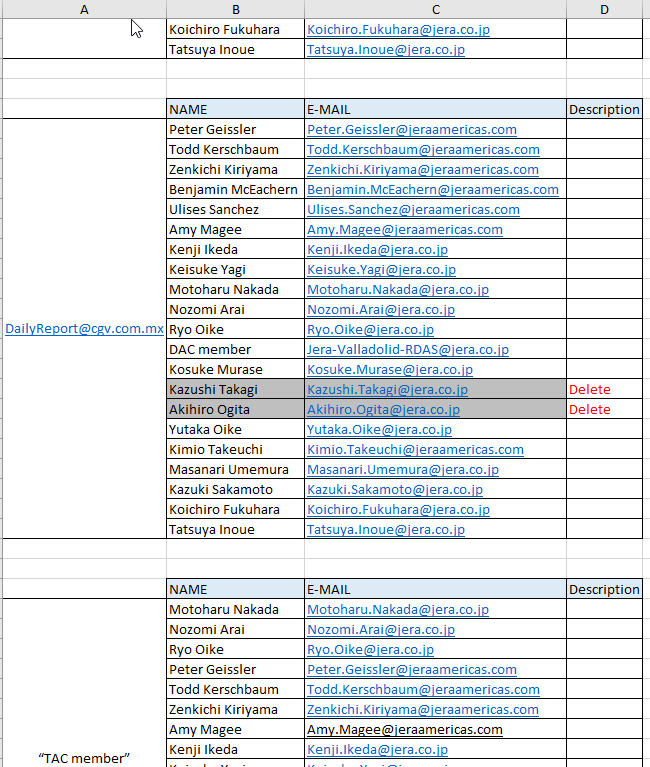
Task: Open Peter.Geissler email link in DailyReport table
Action: [412, 129]
